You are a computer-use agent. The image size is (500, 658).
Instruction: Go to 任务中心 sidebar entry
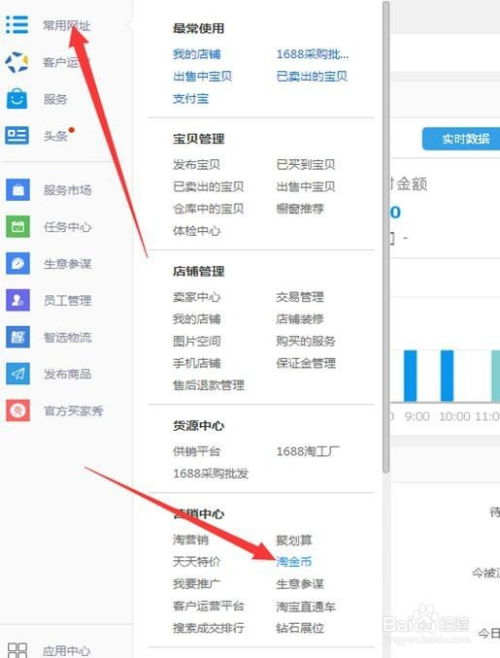67,227
